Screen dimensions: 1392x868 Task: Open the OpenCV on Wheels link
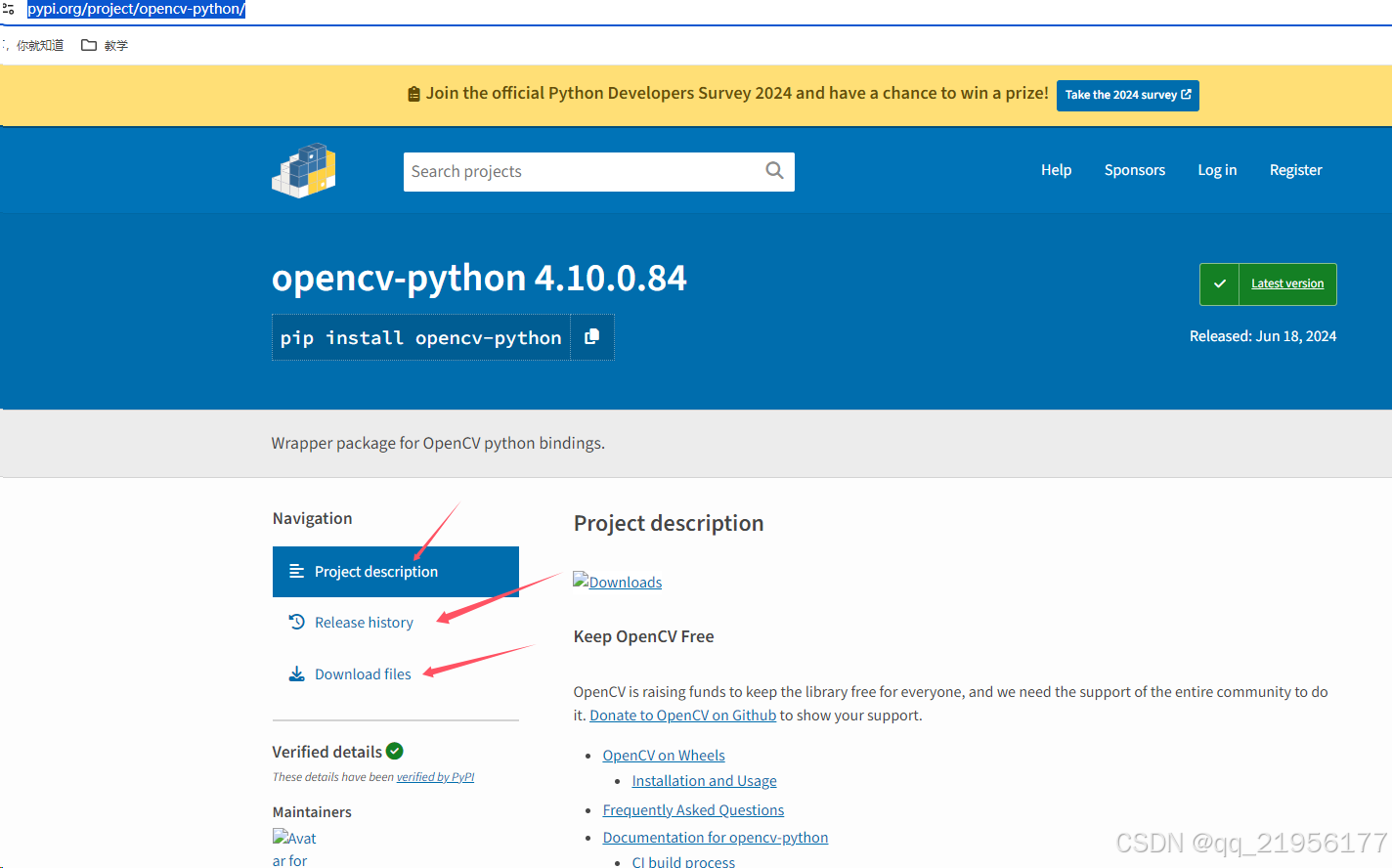(x=664, y=756)
